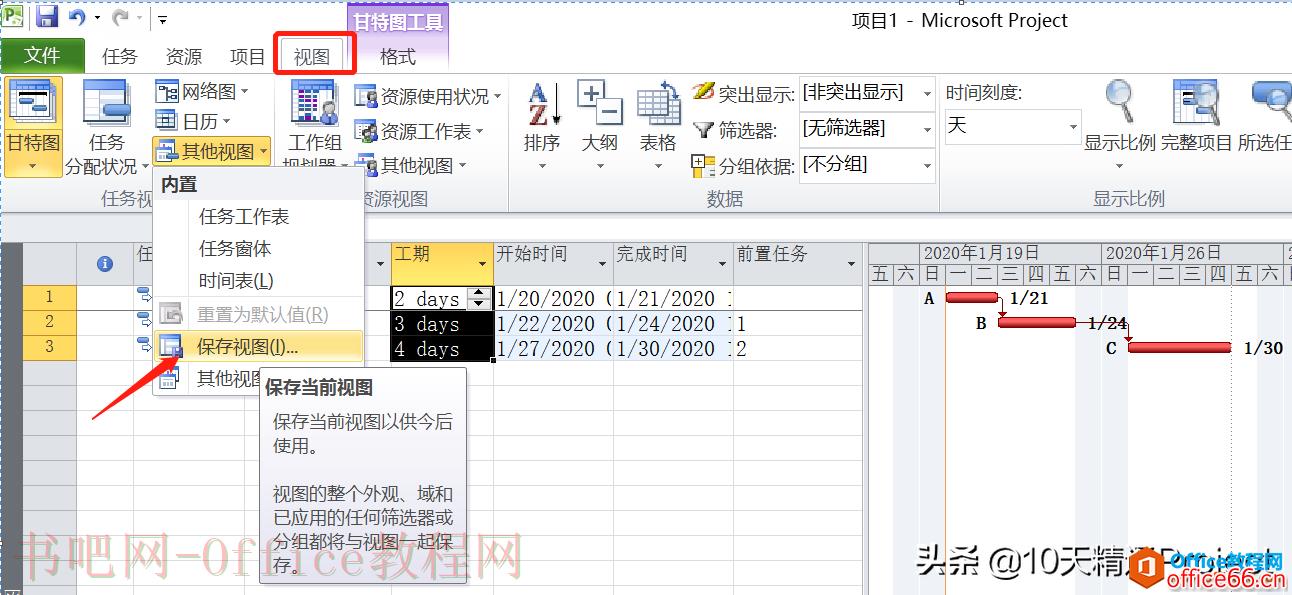
Task: Select finish date cell 1/30/2020
Action: pyautogui.click(x=673, y=348)
